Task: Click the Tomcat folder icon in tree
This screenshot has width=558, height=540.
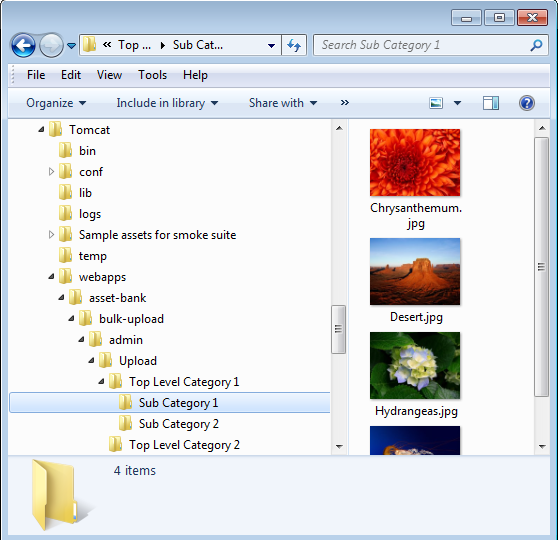Action: (56, 130)
